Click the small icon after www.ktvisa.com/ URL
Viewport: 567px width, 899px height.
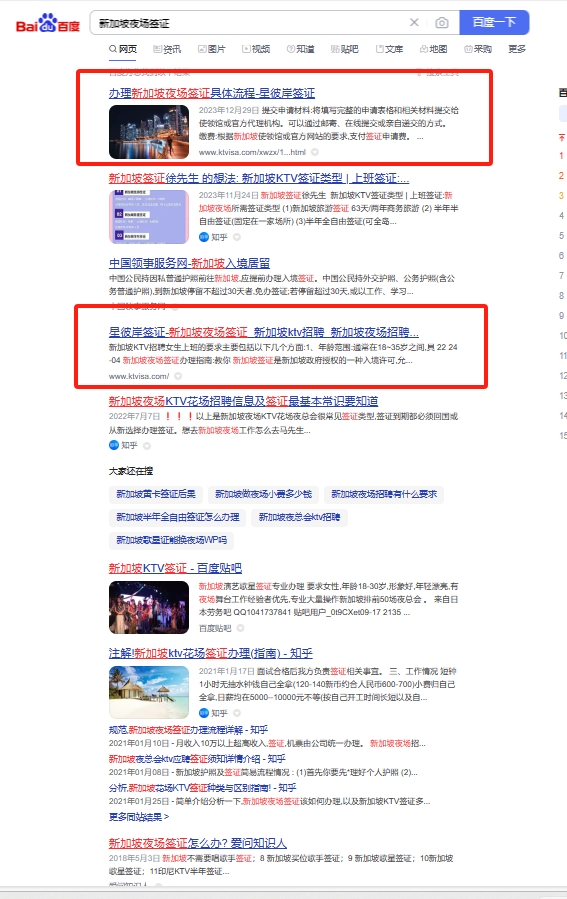[178, 376]
